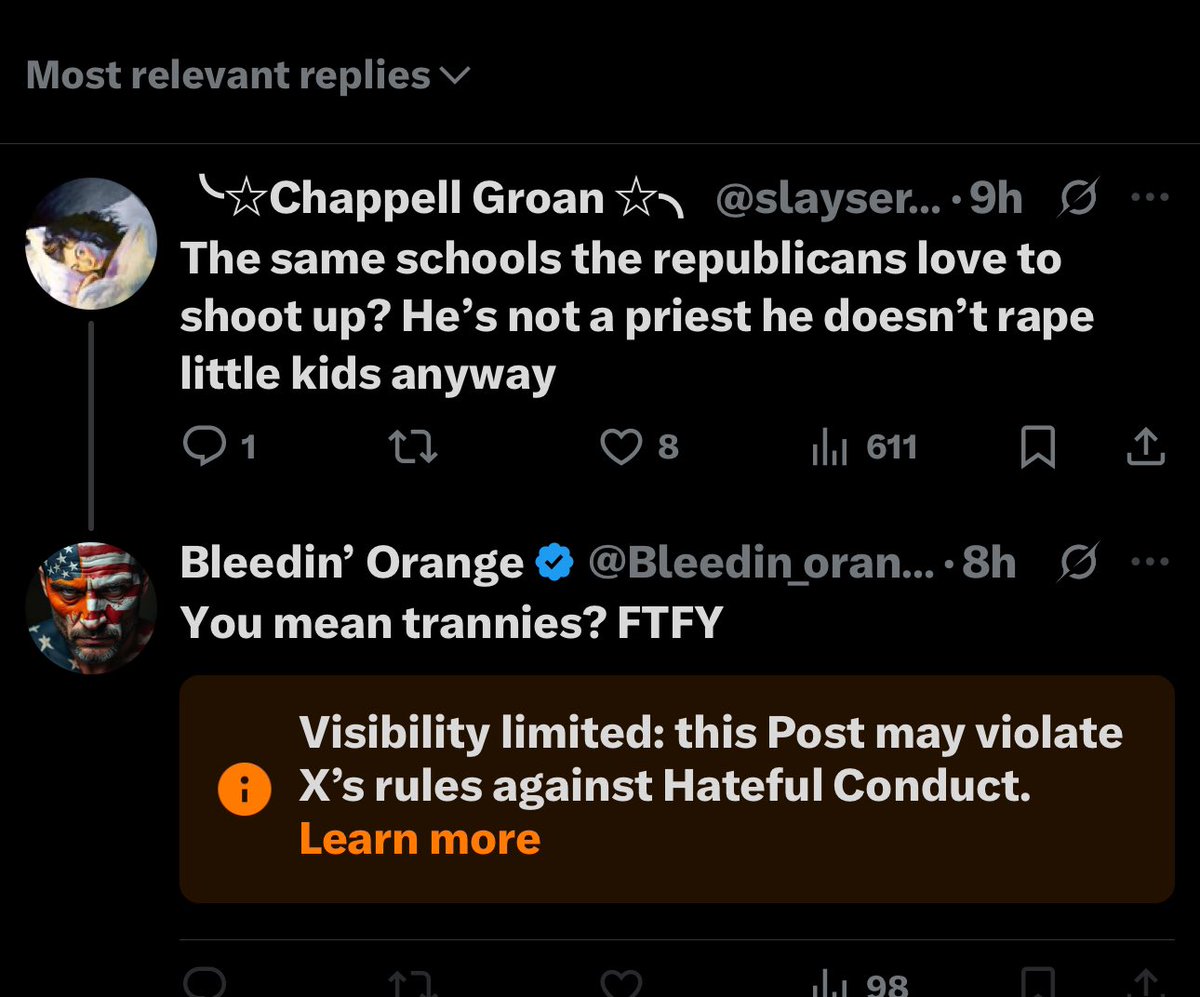Open Chappell Groan's profile picture

coord(91,245)
